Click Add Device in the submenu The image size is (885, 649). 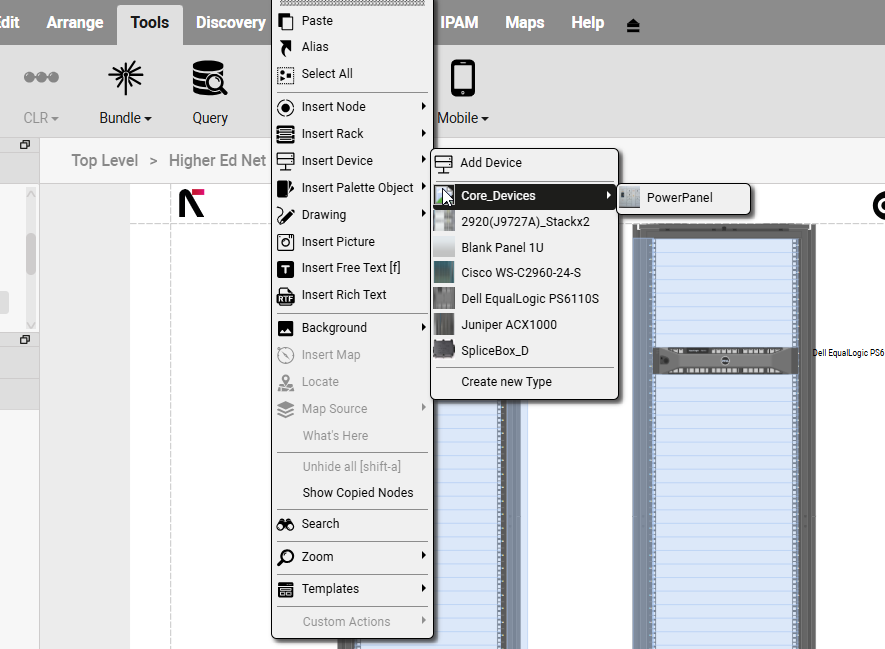coord(490,163)
